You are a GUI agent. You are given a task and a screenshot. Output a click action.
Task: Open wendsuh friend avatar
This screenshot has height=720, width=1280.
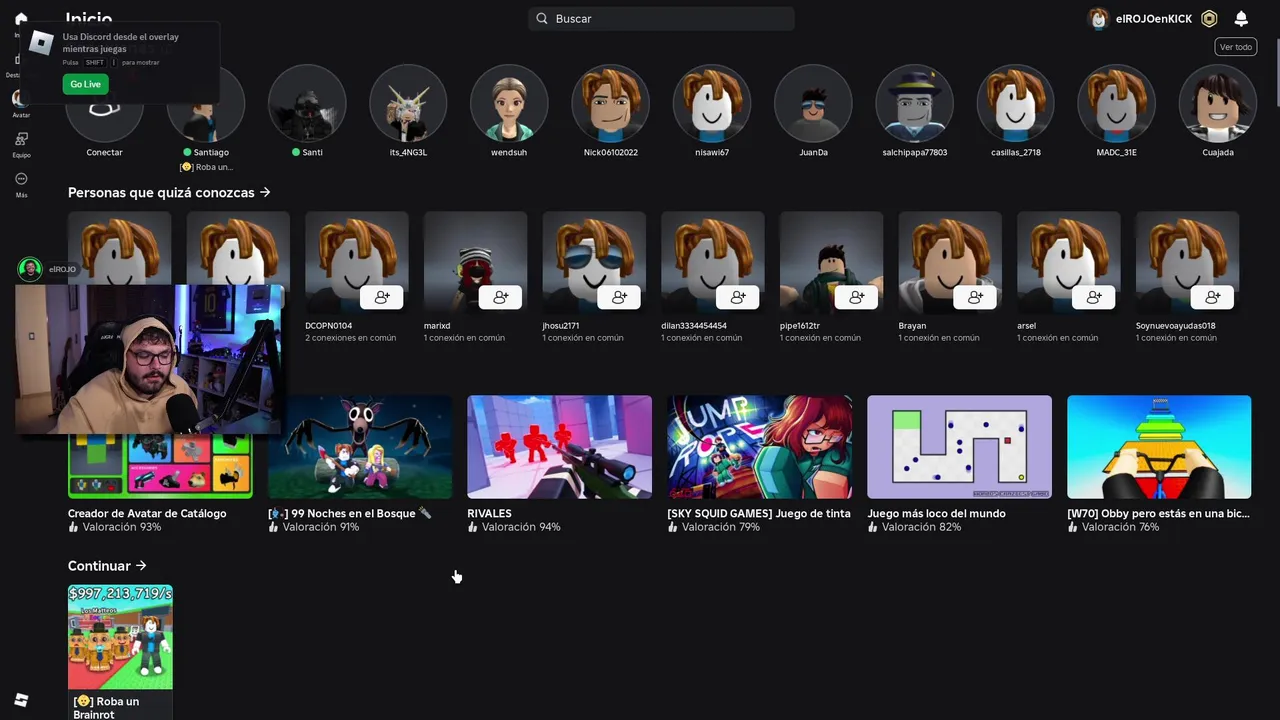point(509,103)
